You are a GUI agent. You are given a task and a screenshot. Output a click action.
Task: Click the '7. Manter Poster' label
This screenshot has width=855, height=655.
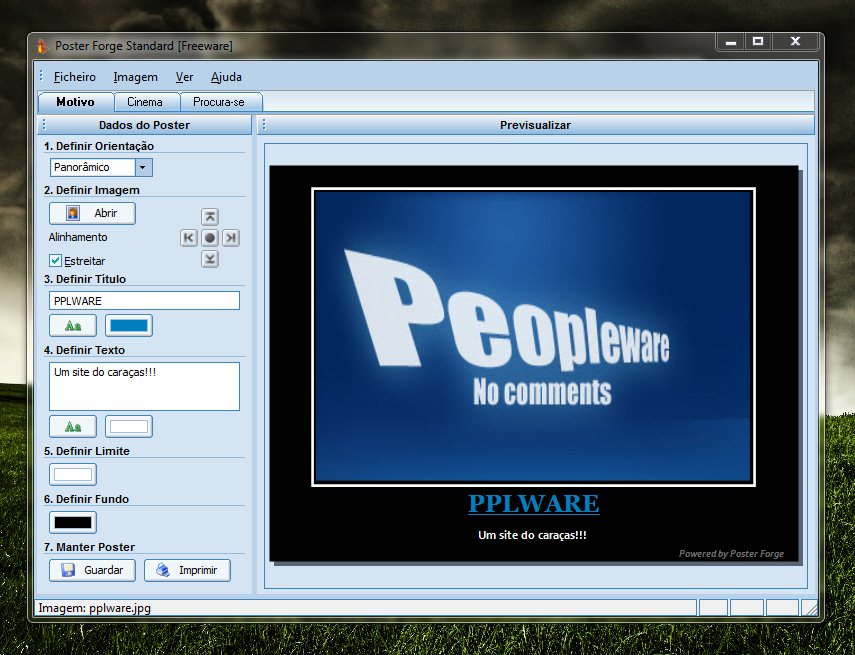pos(89,547)
